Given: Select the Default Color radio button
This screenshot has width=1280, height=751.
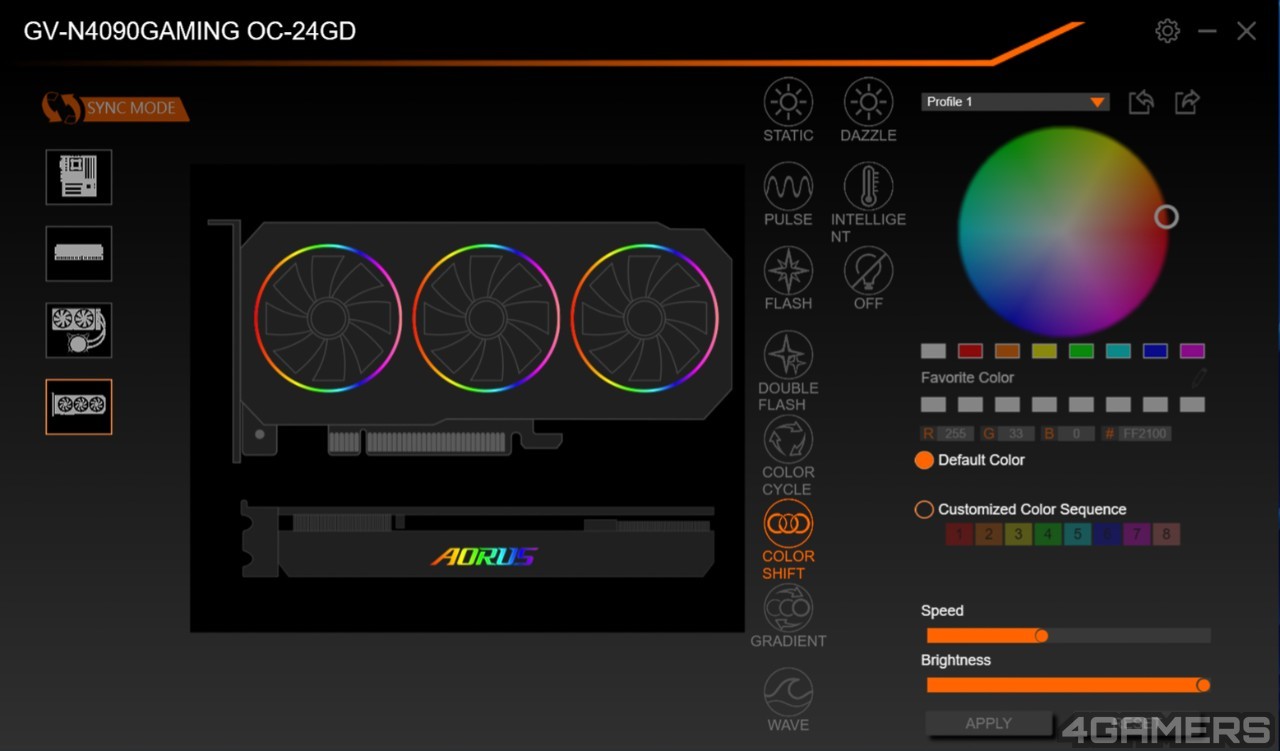Looking at the screenshot, I should click(x=924, y=460).
